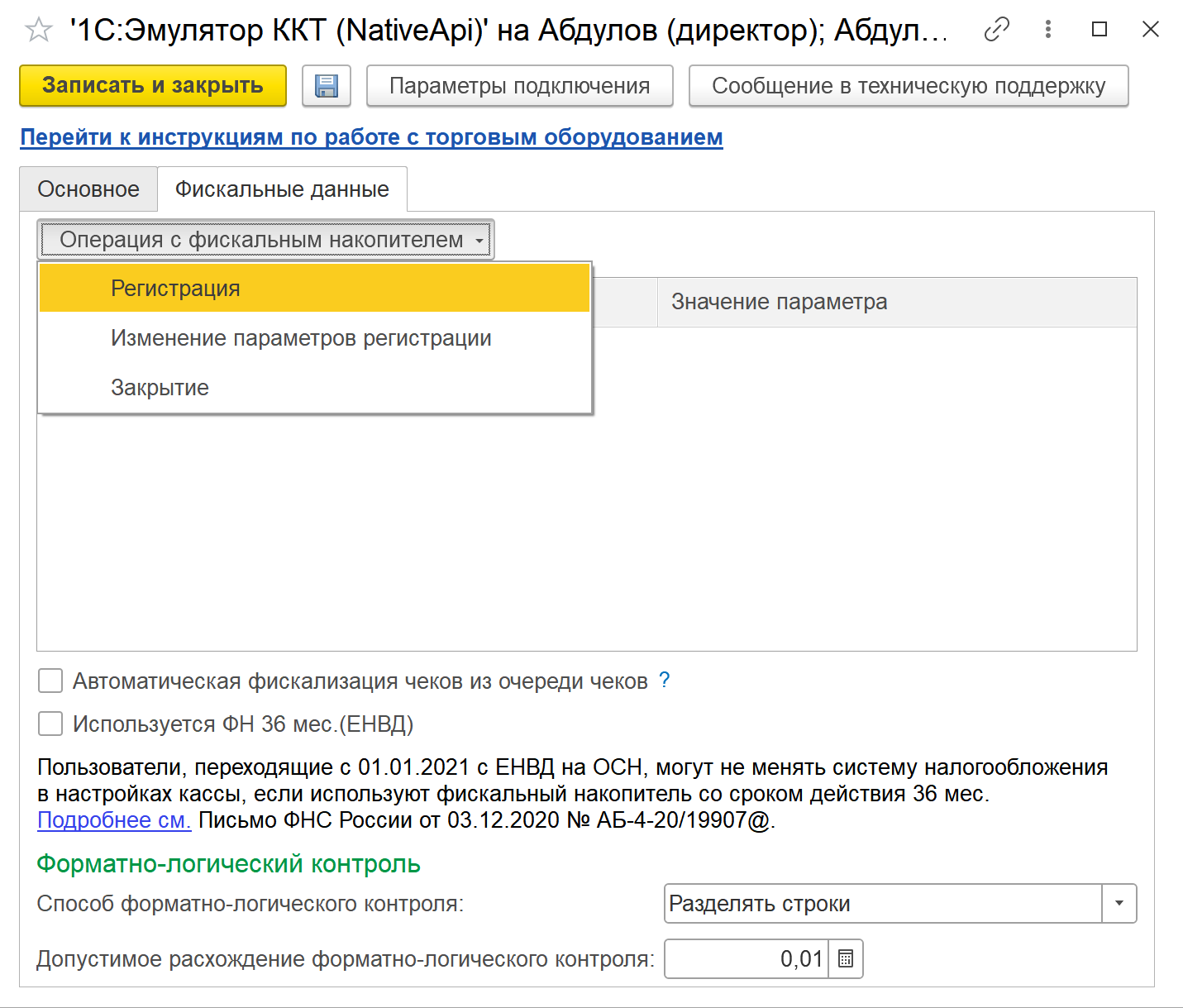Enable automatic fiscalization of queued receipts
Viewport: 1183px width, 1008px height.
(x=50, y=681)
